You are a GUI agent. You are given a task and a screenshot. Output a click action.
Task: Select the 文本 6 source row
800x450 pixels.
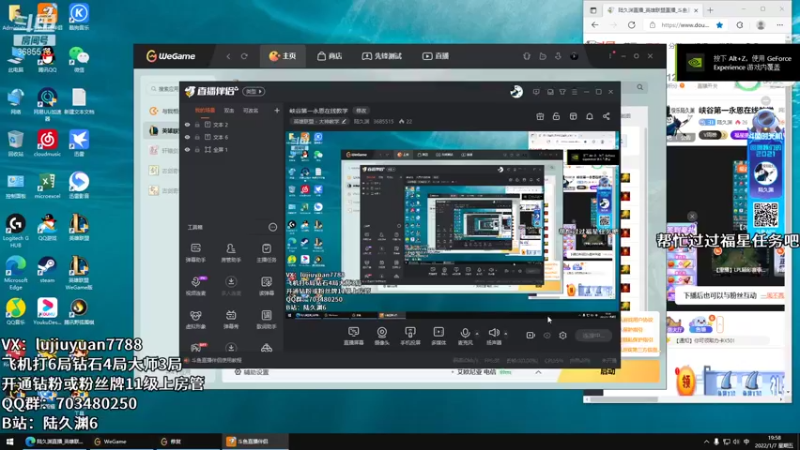231,137
